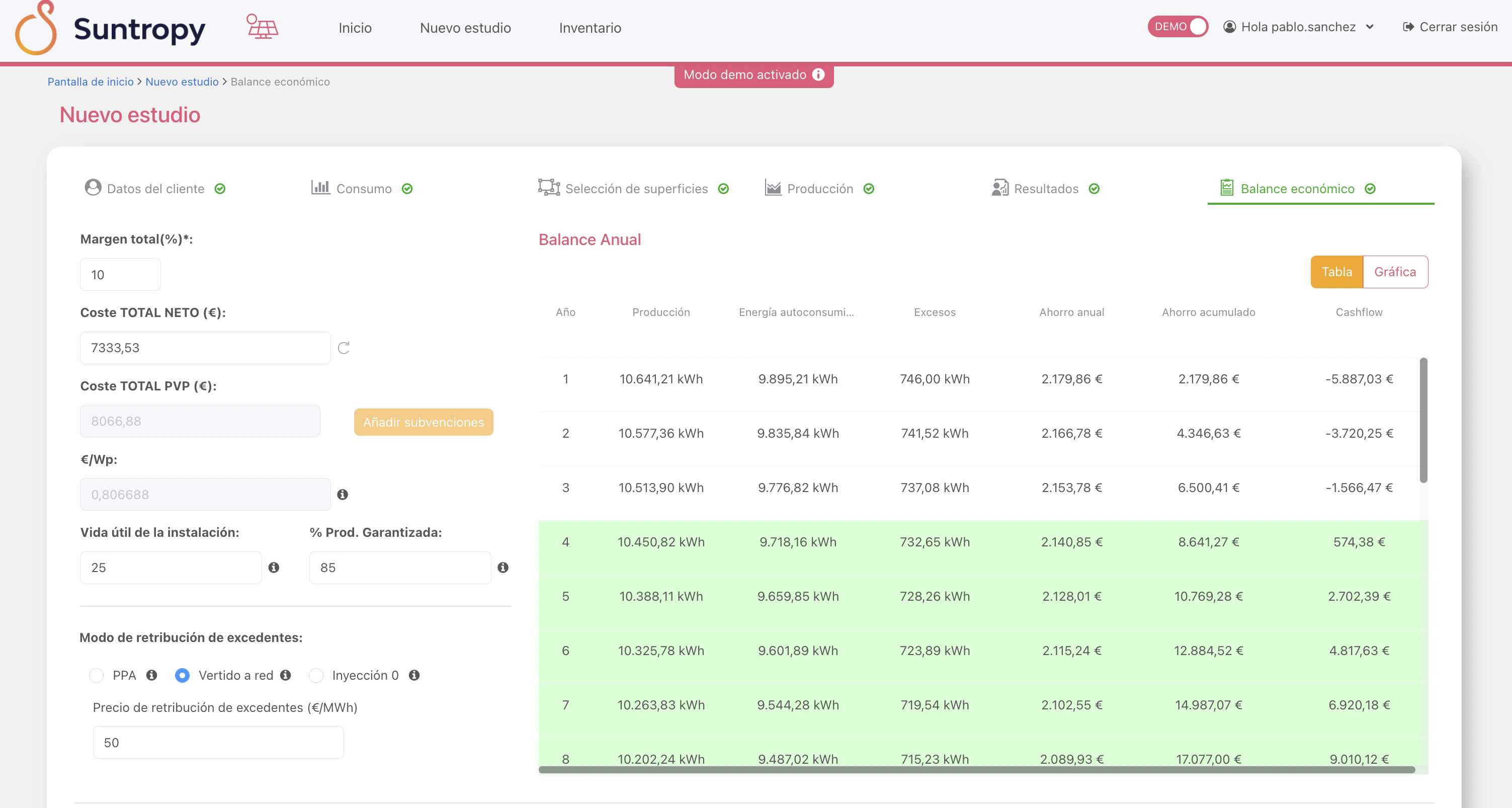Switch Balance Anual view to Gráfica
The height and width of the screenshot is (808, 1512).
click(1395, 272)
